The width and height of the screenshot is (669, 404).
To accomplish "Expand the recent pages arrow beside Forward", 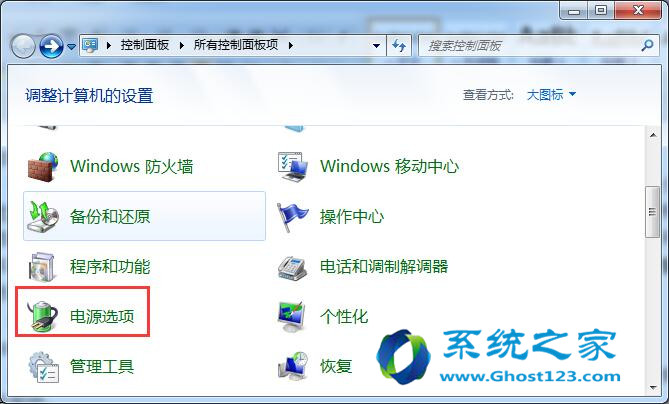I will [x=72, y=46].
